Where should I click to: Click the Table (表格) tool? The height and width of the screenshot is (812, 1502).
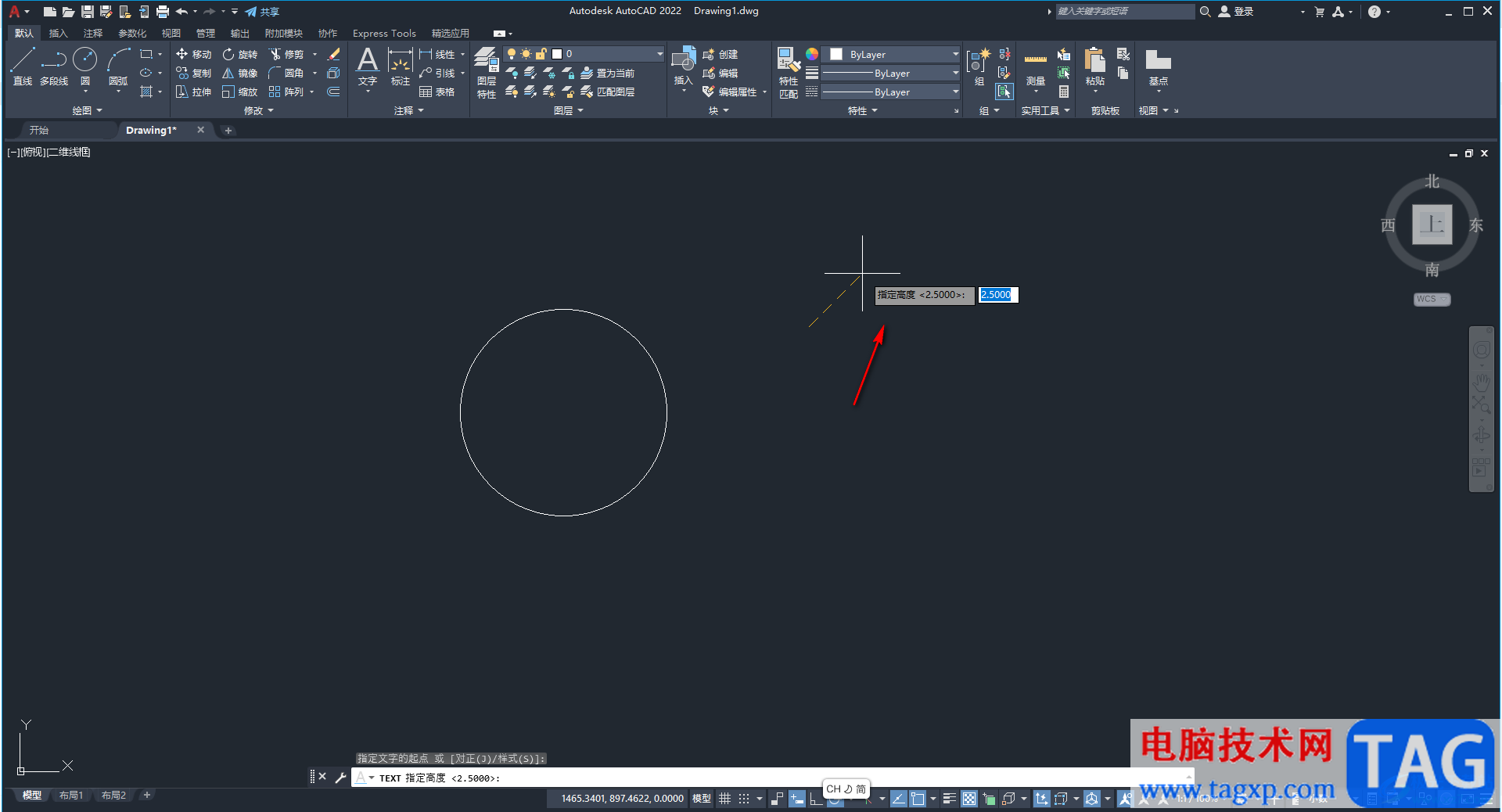tap(437, 92)
